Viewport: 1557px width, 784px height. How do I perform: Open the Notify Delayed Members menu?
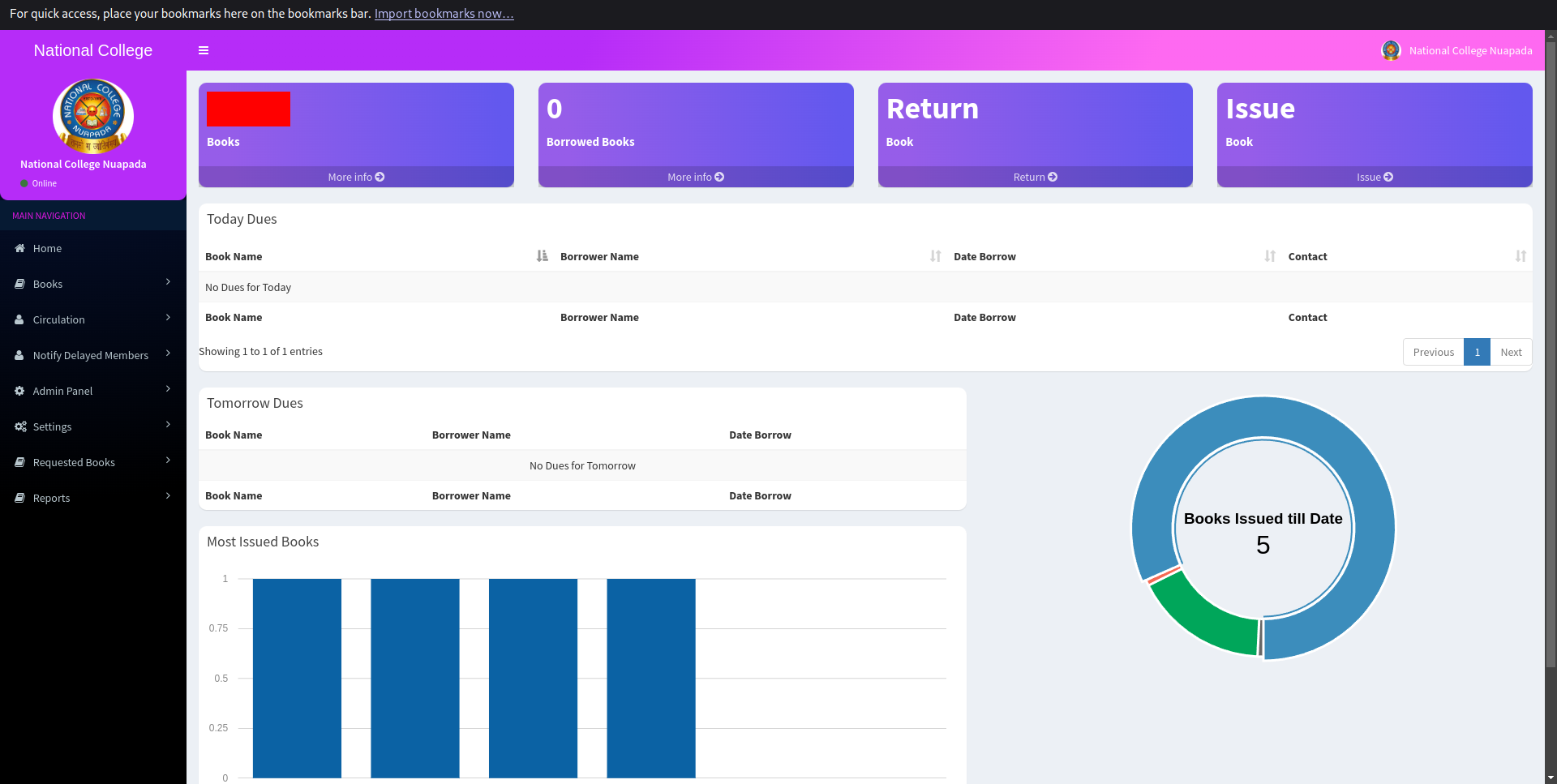(93, 355)
